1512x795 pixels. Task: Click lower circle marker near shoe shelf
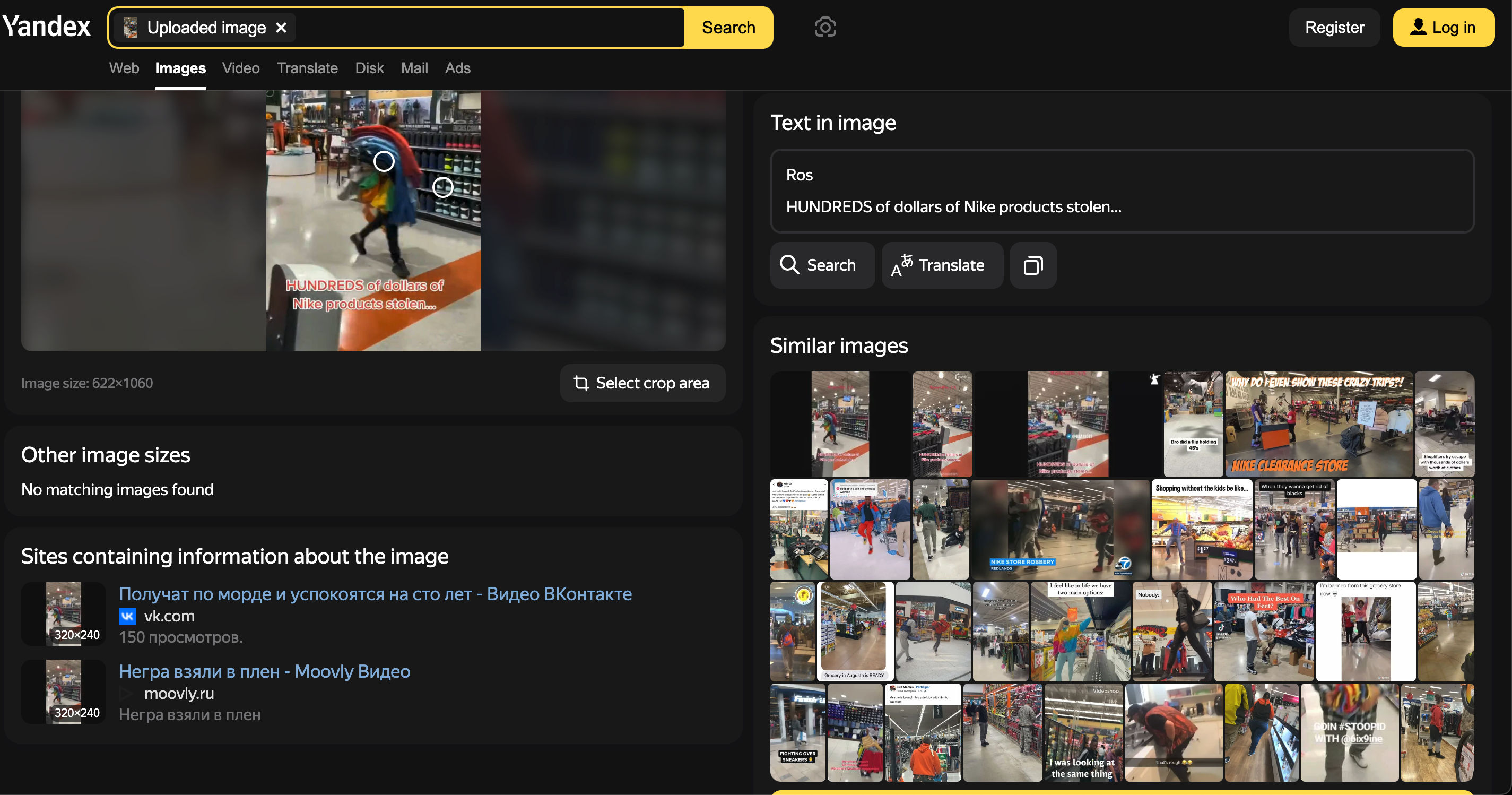[442, 187]
